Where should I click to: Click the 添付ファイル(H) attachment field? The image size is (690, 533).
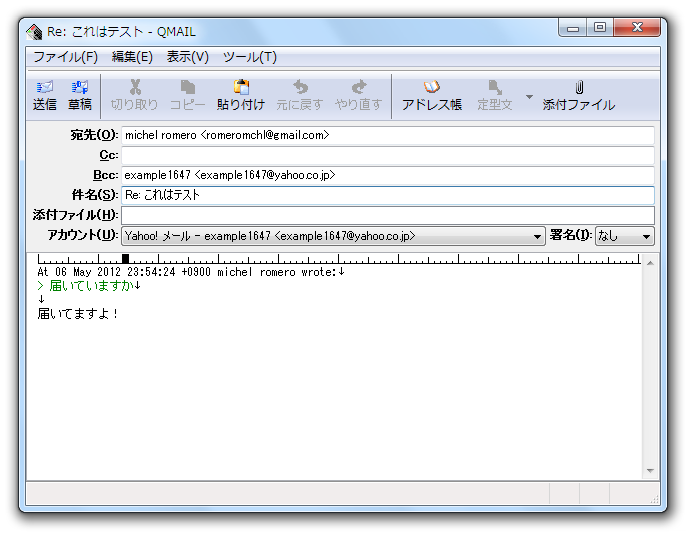388,215
